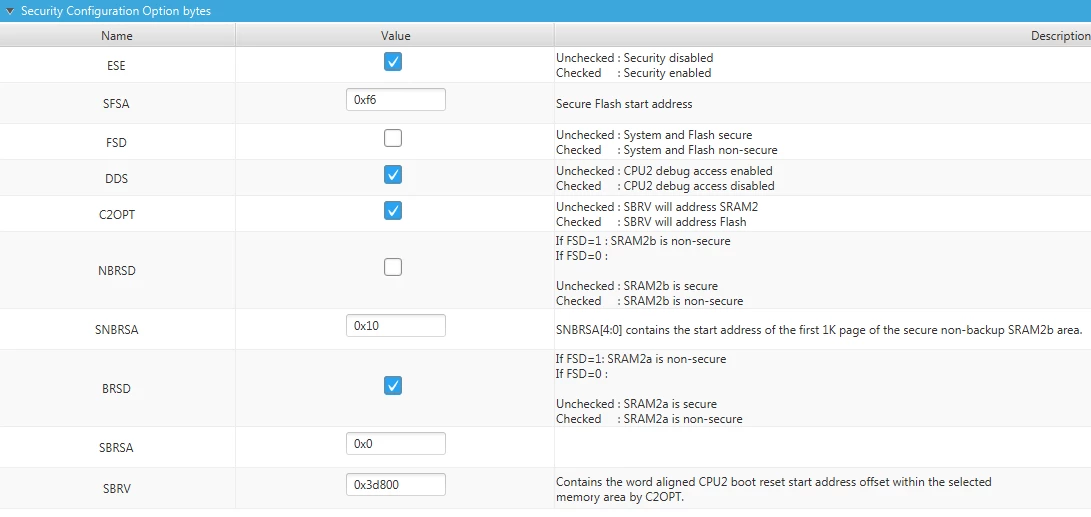Select the FSD name cell
This screenshot has width=1091, height=517.
117,143
